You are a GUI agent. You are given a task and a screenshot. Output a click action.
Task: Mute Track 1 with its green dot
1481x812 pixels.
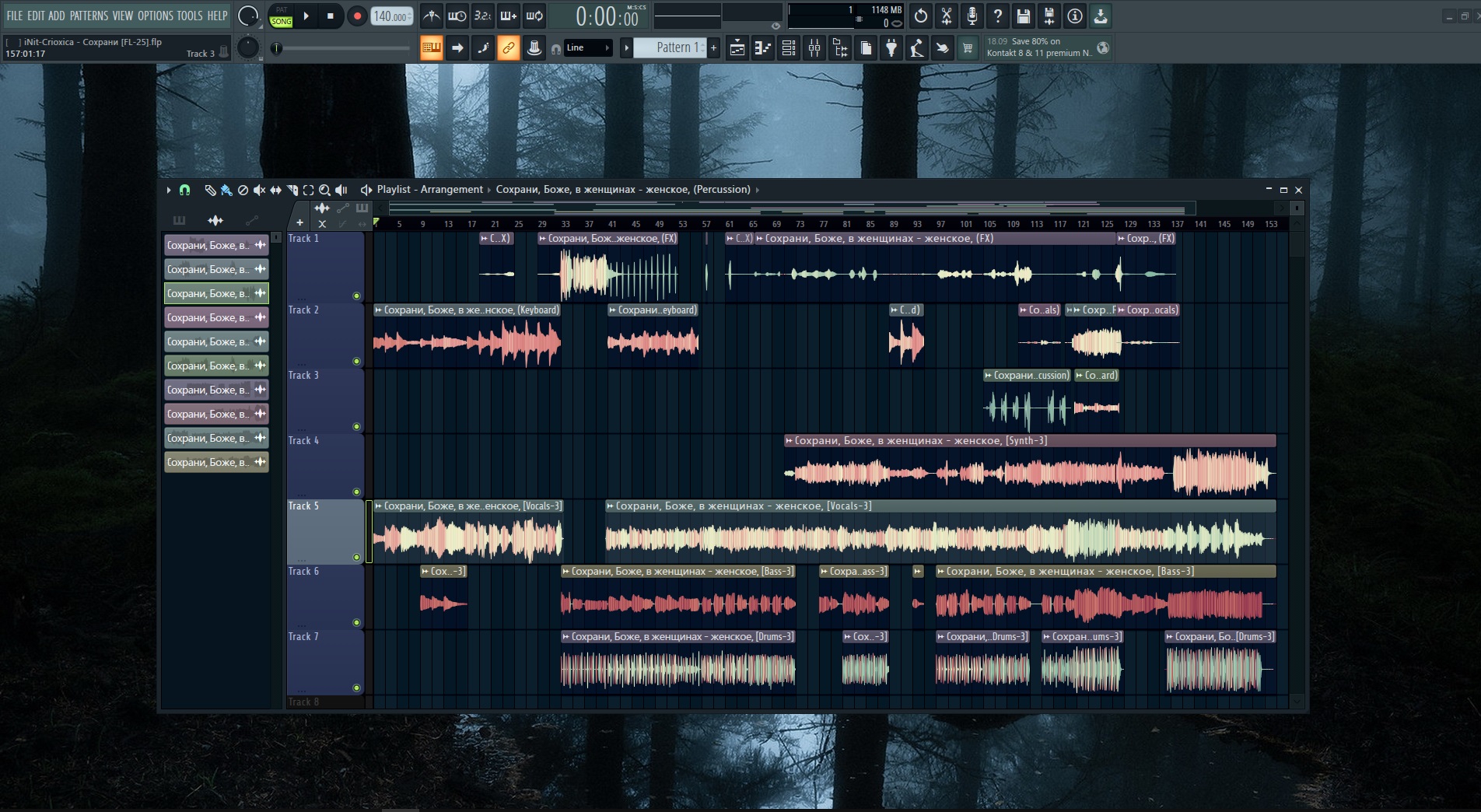pyautogui.click(x=356, y=296)
